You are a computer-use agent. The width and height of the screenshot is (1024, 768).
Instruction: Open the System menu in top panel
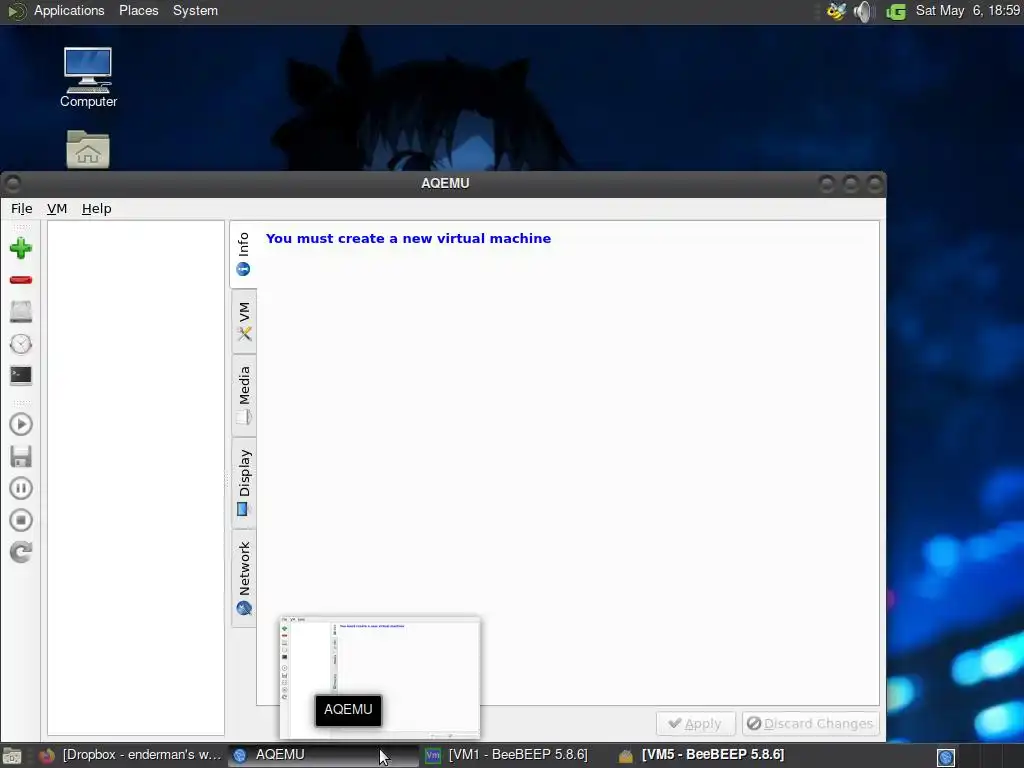195,10
